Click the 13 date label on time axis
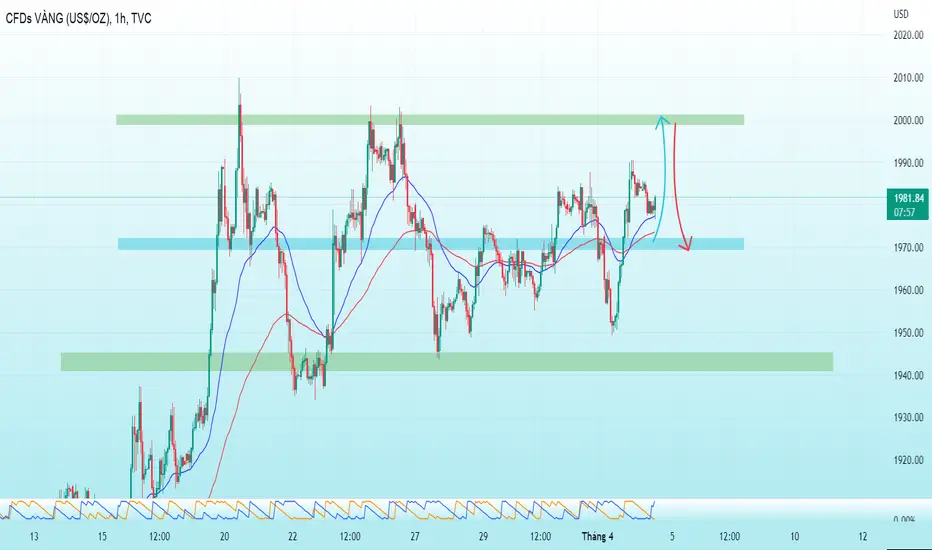The image size is (932, 550). click(x=34, y=536)
